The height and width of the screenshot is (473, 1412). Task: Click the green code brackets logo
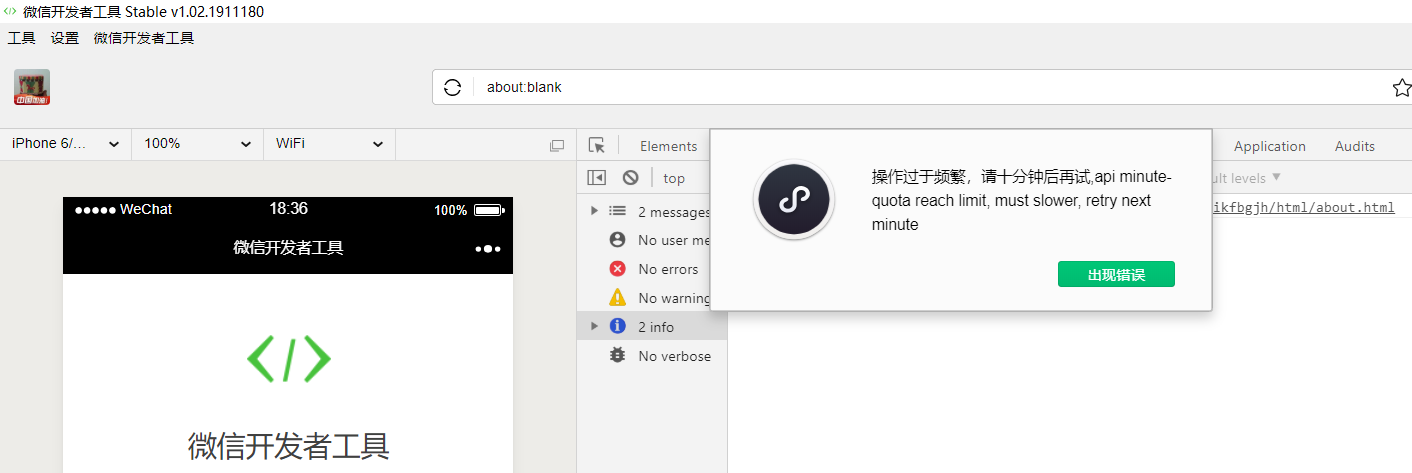288,358
